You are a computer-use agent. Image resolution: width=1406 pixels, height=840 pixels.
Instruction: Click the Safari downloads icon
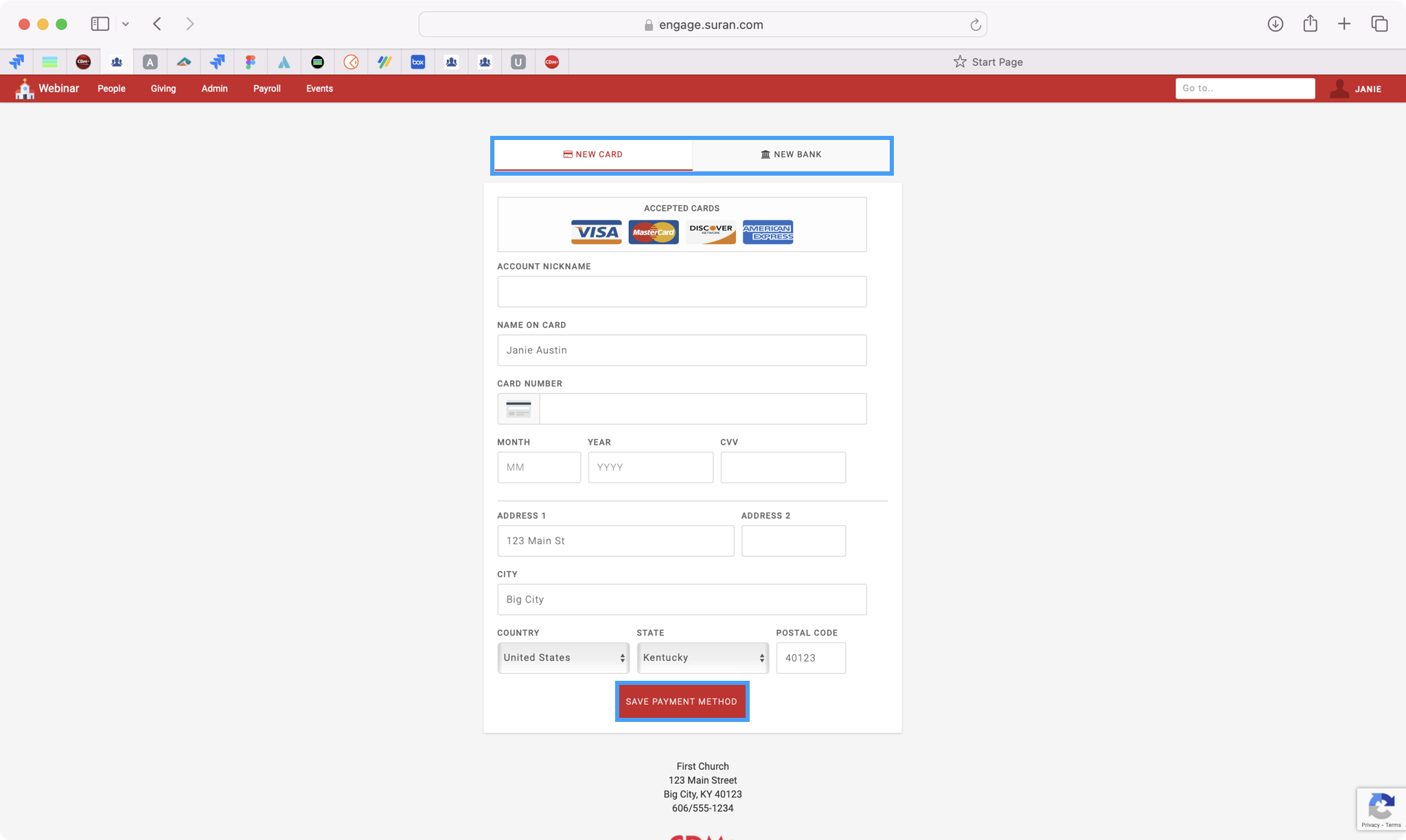(x=1275, y=24)
